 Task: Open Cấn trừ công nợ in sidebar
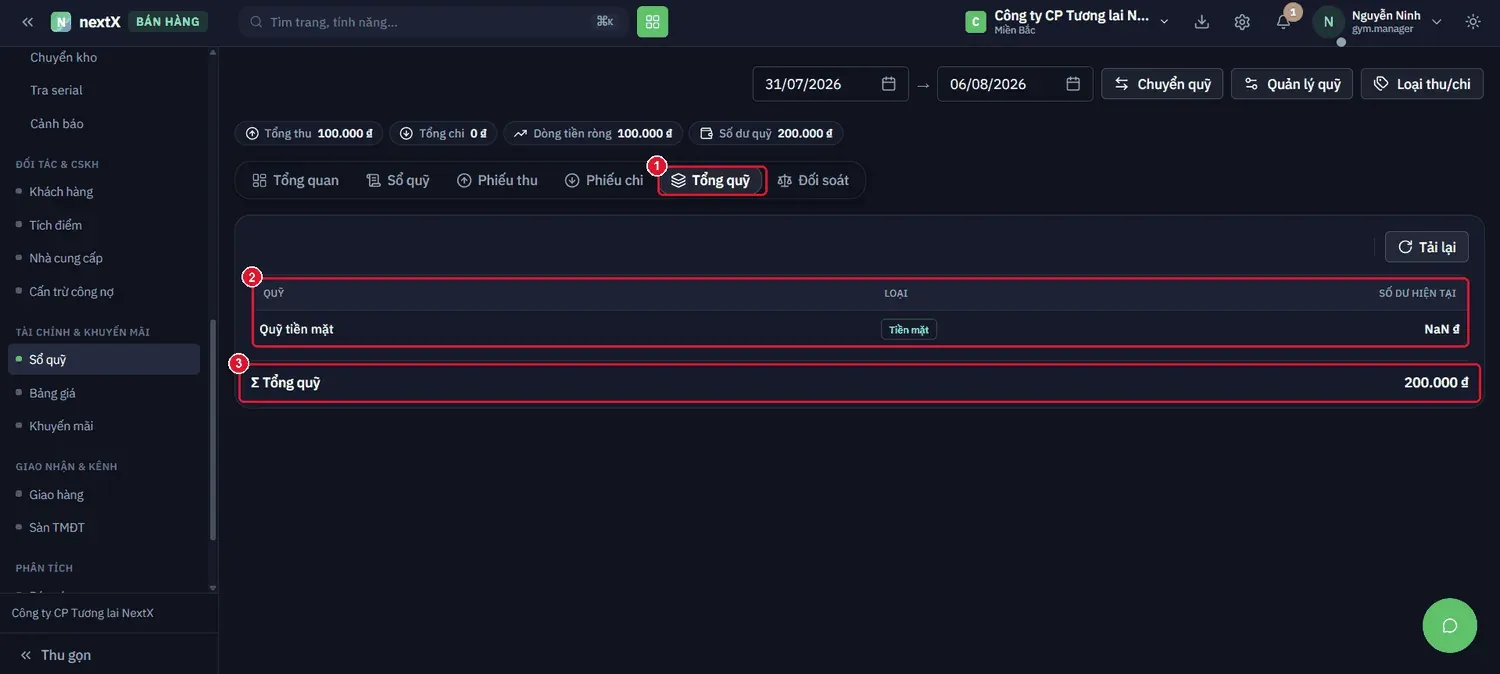click(x=72, y=291)
